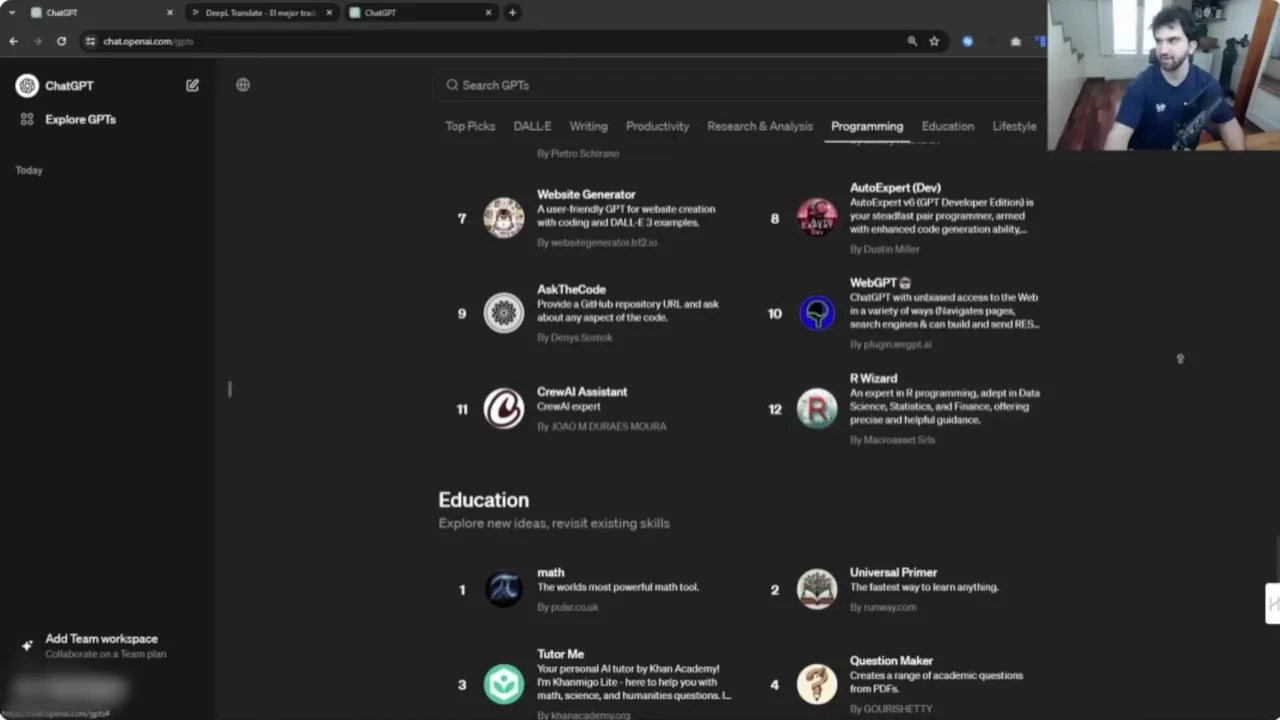Image resolution: width=1280 pixels, height=720 pixels.
Task: Open the tab search dropdown arrow
Action: tap(11, 13)
